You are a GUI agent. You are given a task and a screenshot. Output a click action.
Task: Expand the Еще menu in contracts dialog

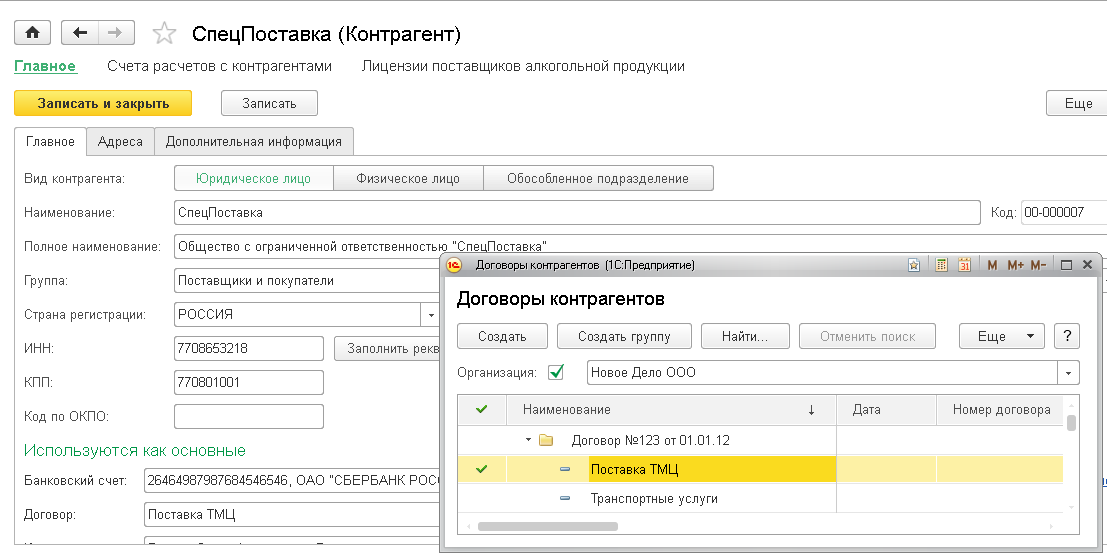tap(1001, 336)
